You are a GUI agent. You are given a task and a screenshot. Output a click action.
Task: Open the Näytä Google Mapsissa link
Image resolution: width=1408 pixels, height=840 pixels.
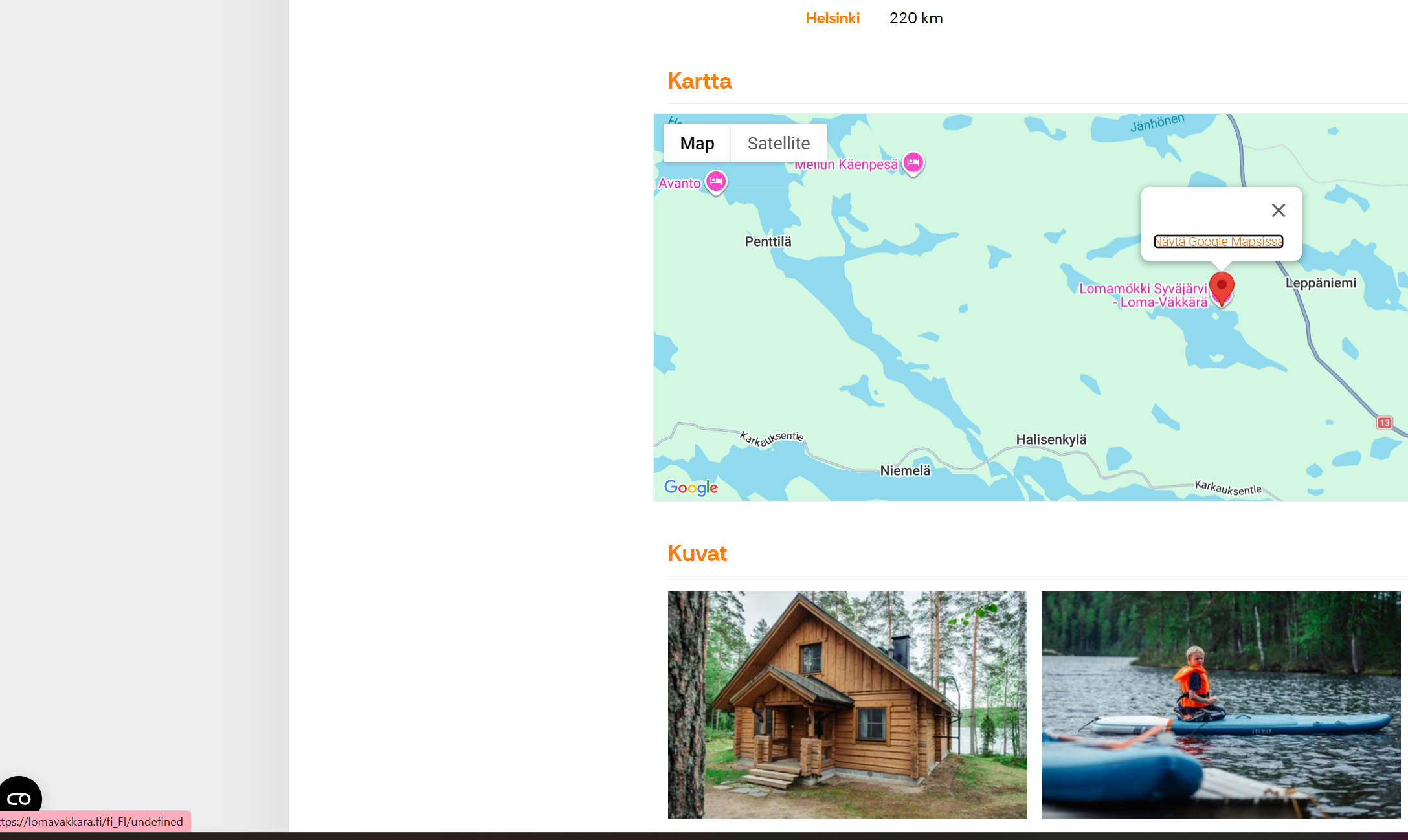(x=1218, y=241)
